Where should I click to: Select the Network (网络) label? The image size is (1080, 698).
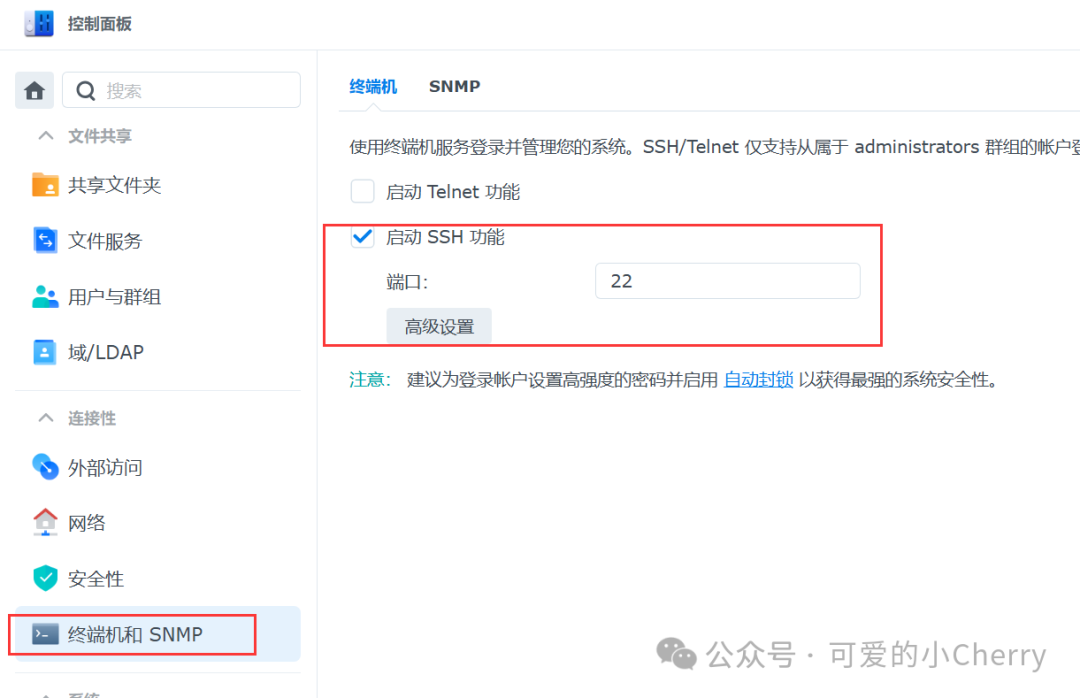pyautogui.click(x=87, y=523)
